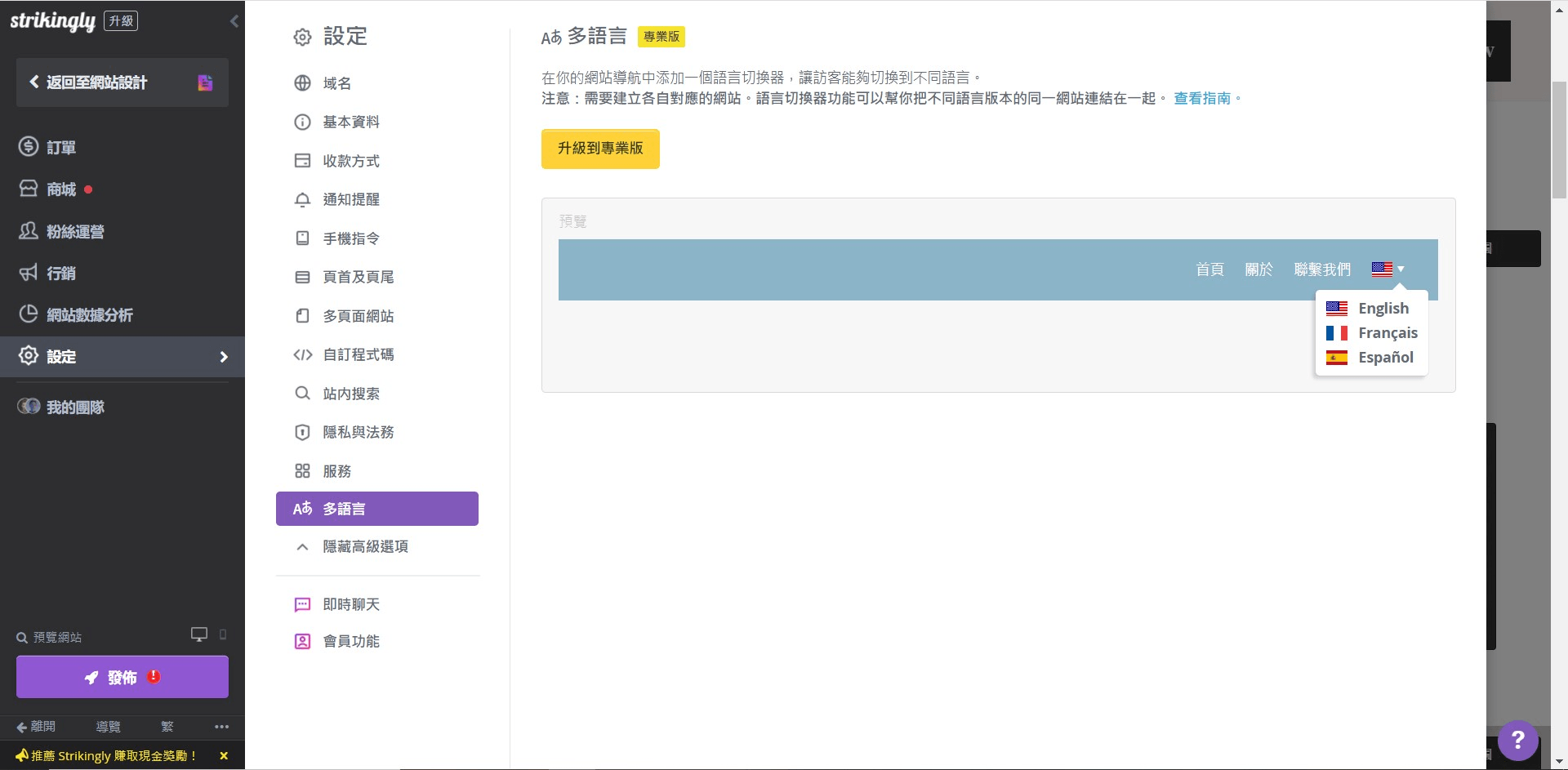Open the 查看指南 guide link
Image resolution: width=1568 pixels, height=770 pixels.
coord(1201,99)
